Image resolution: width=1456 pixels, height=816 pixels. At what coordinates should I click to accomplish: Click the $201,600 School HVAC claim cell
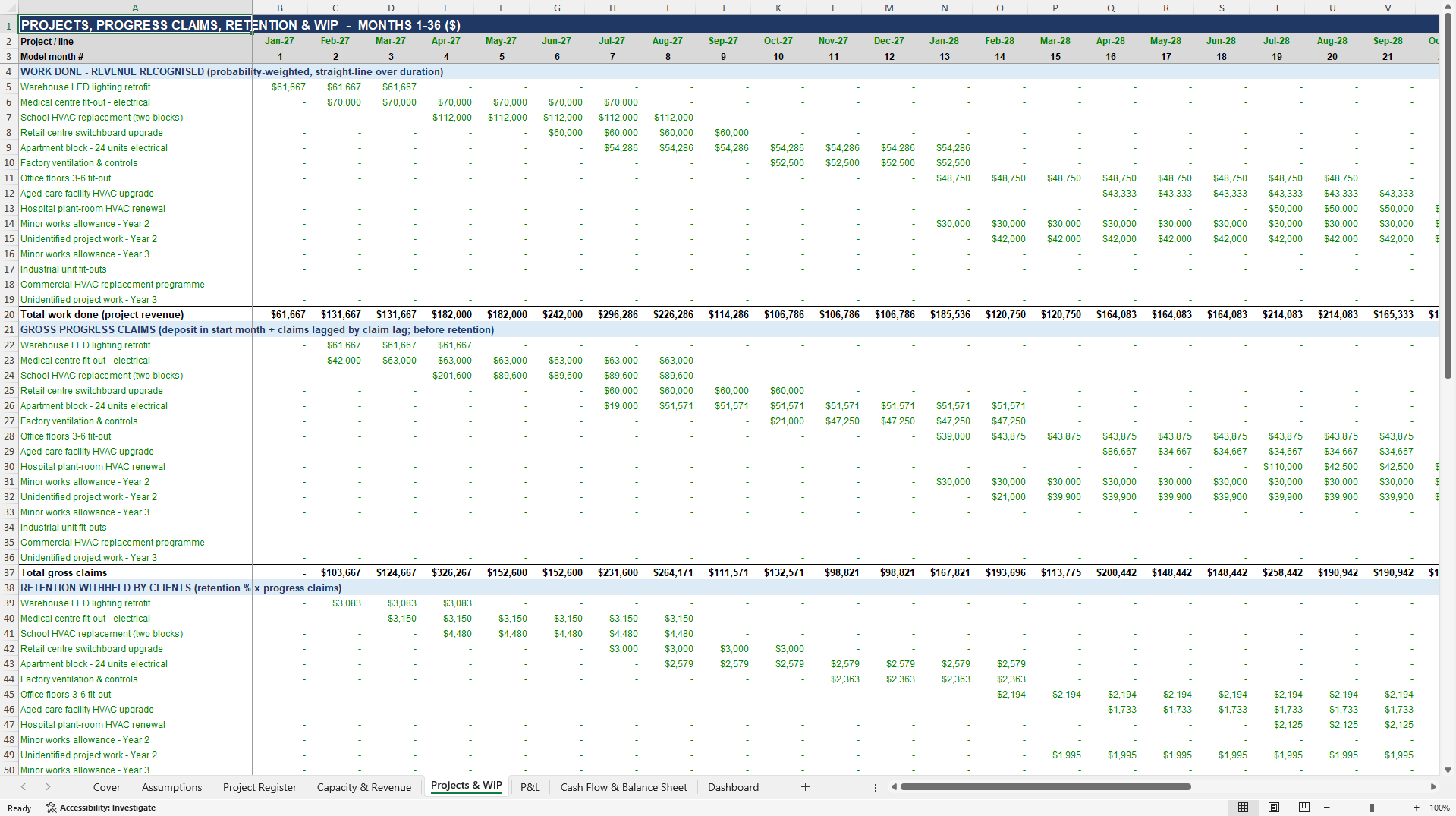pyautogui.click(x=446, y=375)
